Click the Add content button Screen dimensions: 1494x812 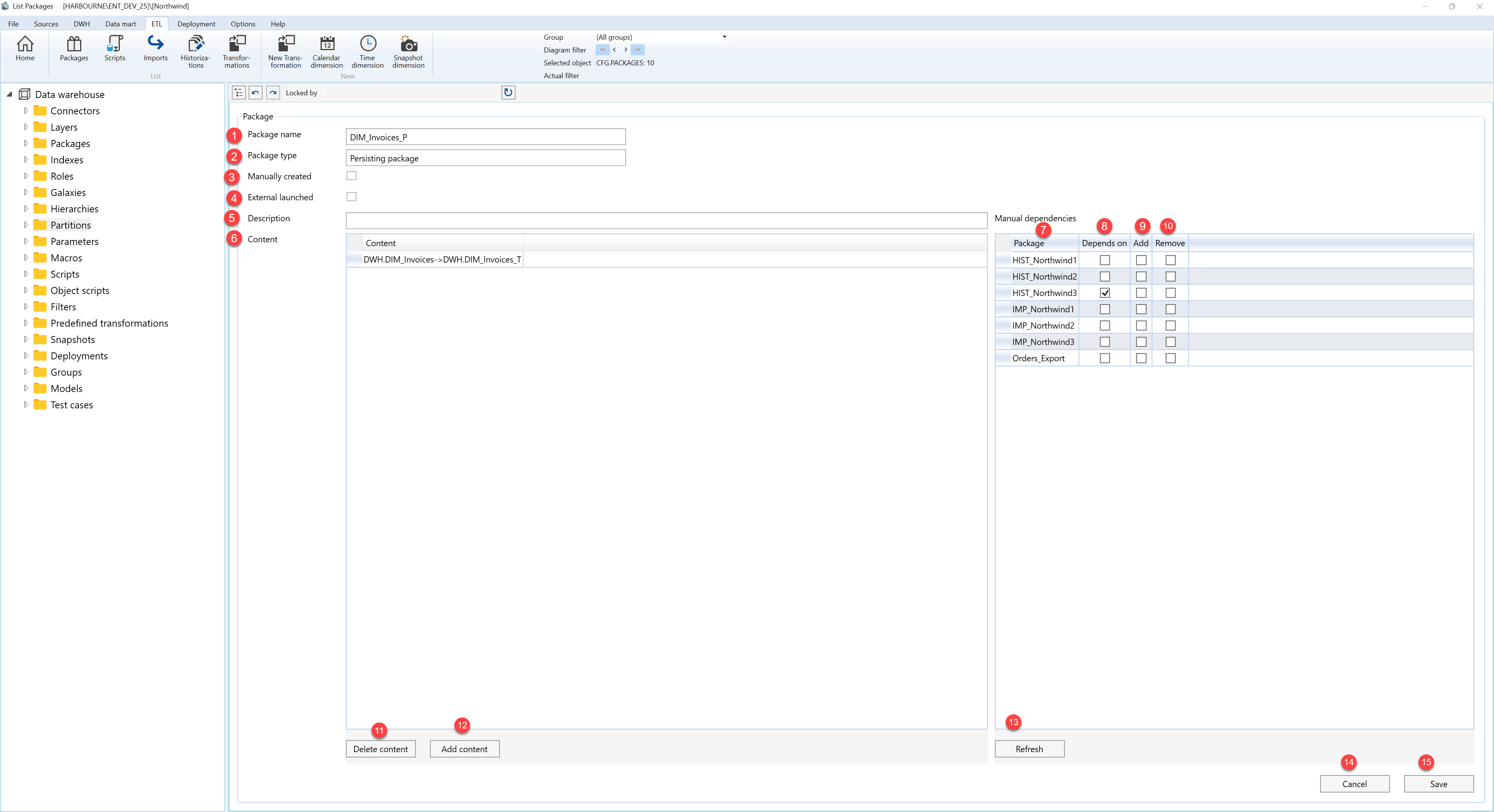click(465, 749)
